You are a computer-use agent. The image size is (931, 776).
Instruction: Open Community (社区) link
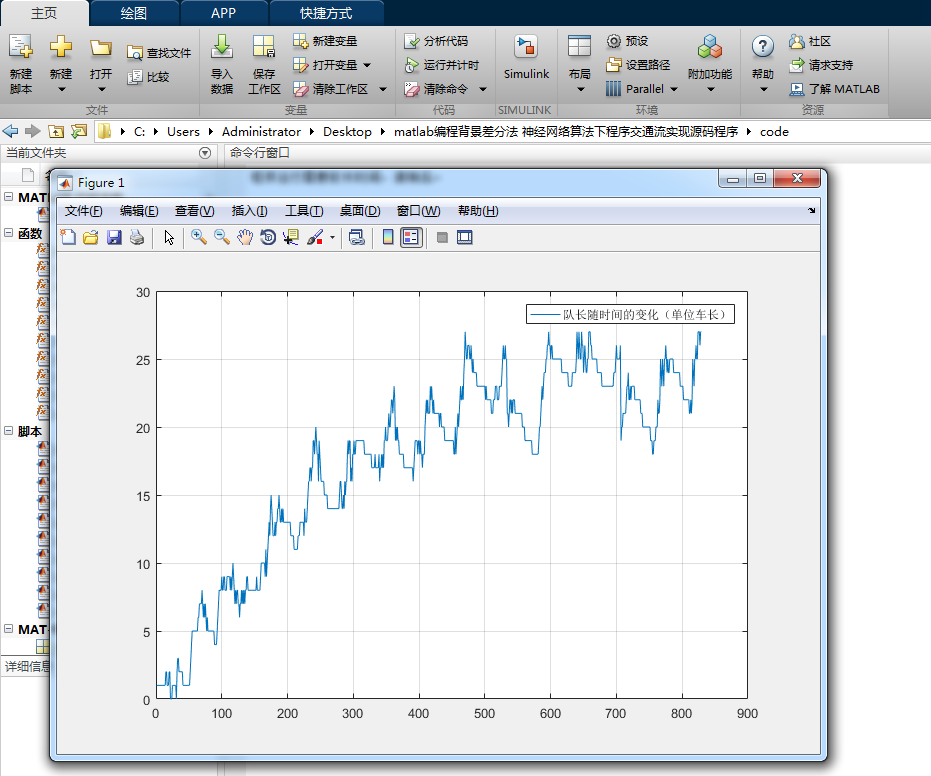point(810,41)
